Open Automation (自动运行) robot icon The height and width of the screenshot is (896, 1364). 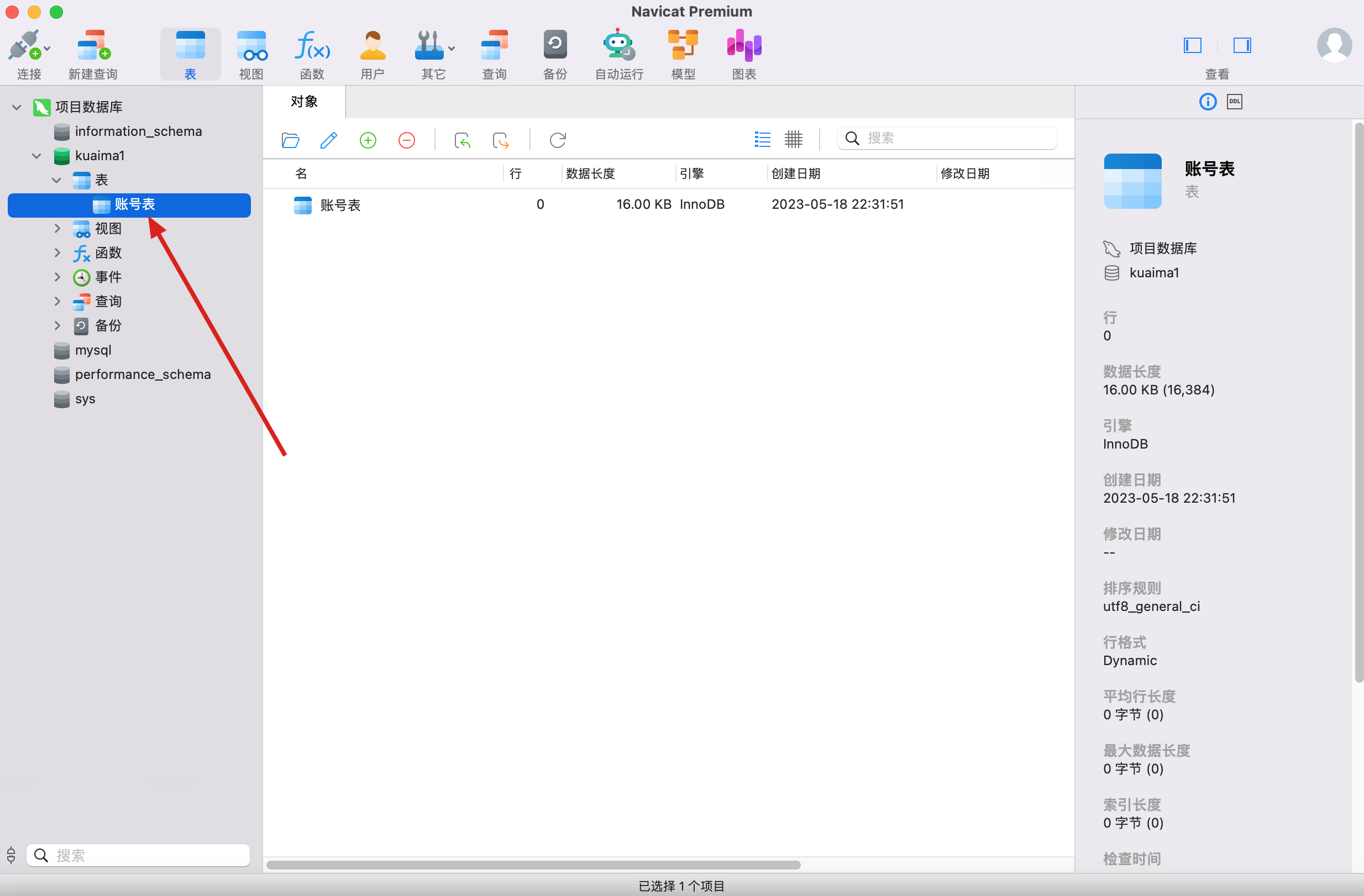(619, 45)
